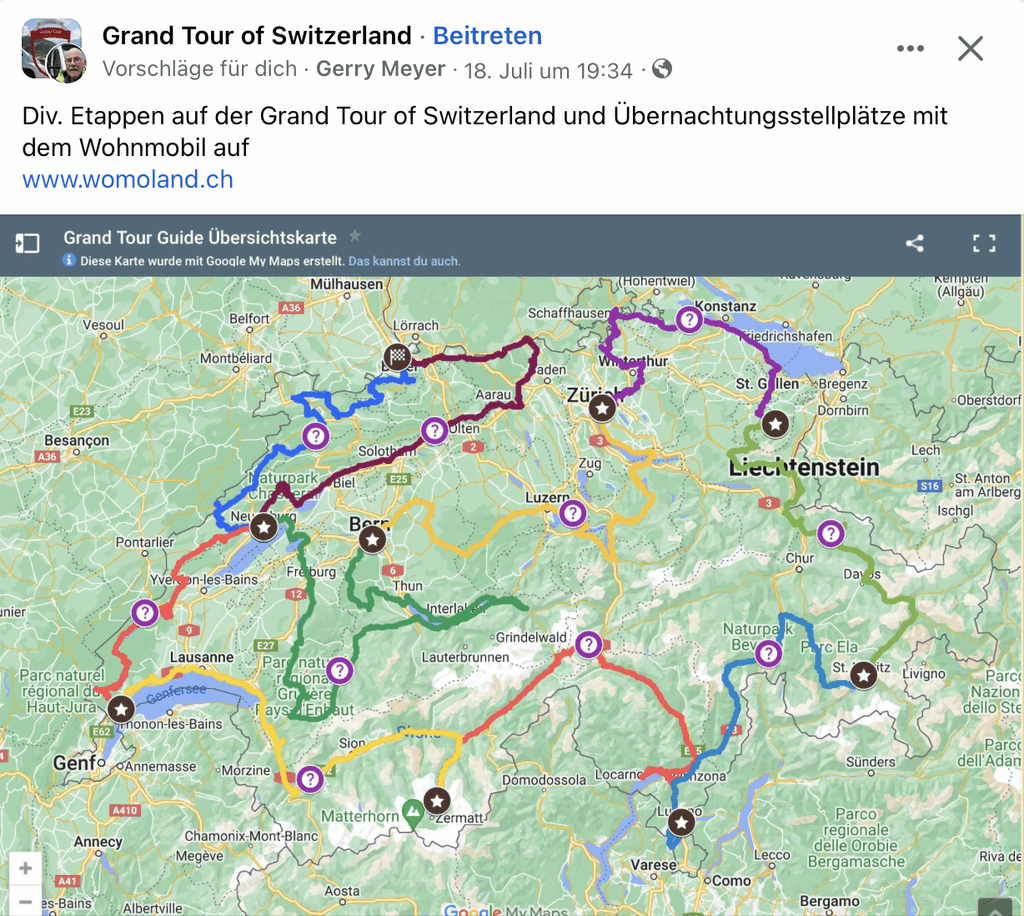Select the star marker near Thonon-les-Bains

(121, 709)
